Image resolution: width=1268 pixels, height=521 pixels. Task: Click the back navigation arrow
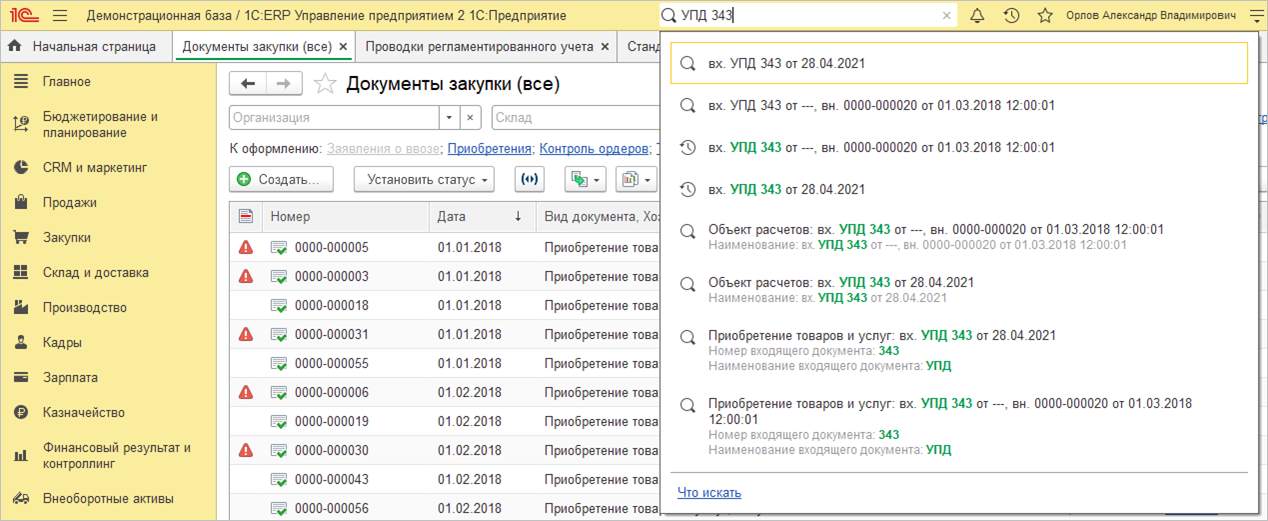click(x=248, y=84)
